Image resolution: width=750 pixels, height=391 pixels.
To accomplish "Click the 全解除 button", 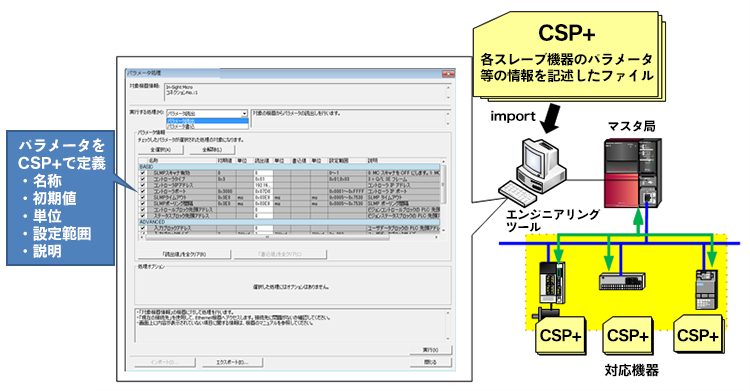I will [212, 150].
